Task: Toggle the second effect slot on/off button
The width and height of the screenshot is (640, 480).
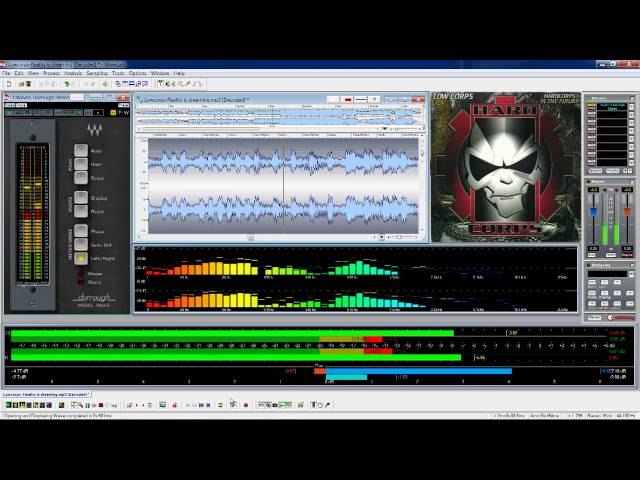Action: (x=591, y=116)
